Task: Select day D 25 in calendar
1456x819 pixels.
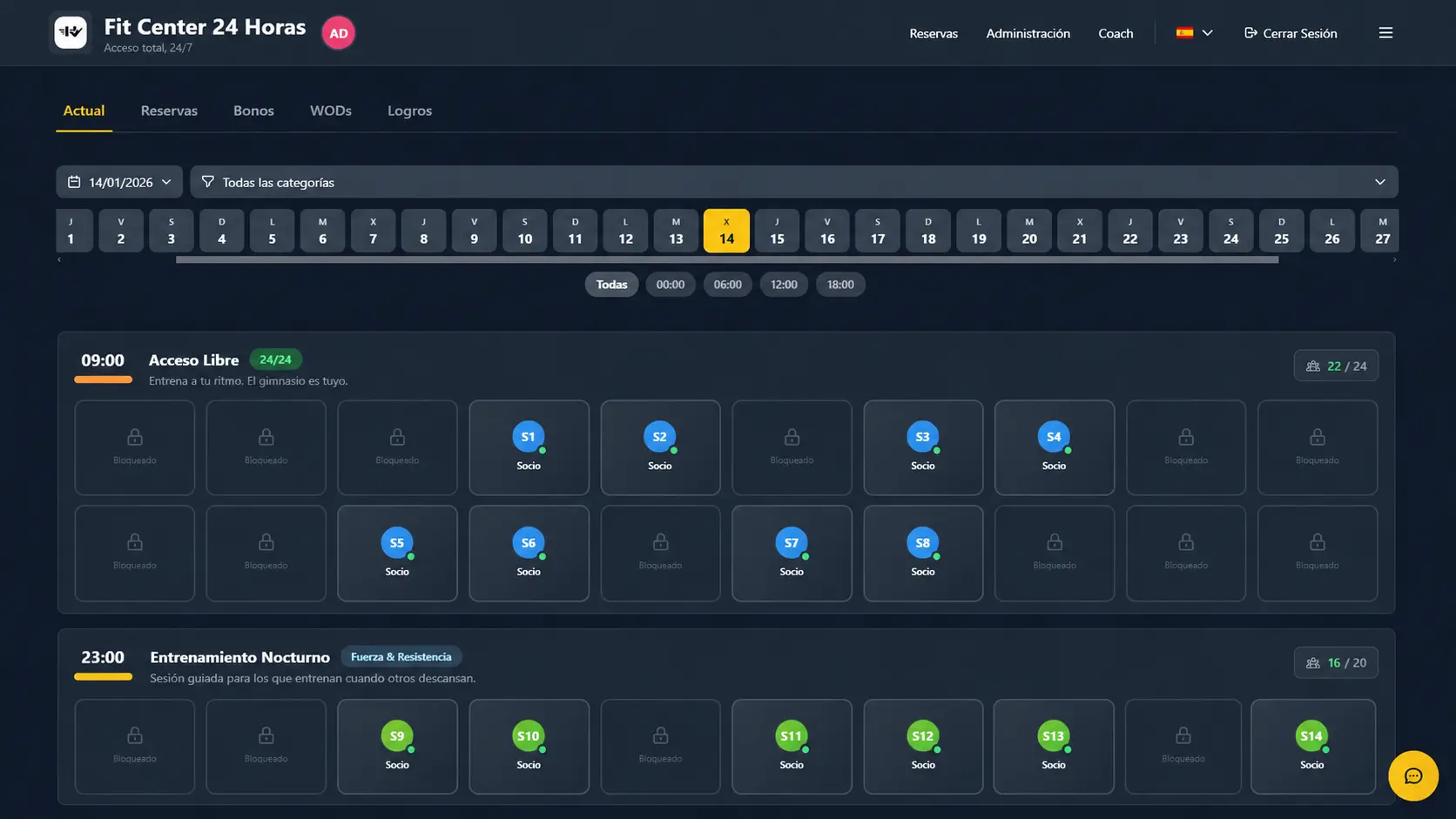Action: click(x=1281, y=231)
